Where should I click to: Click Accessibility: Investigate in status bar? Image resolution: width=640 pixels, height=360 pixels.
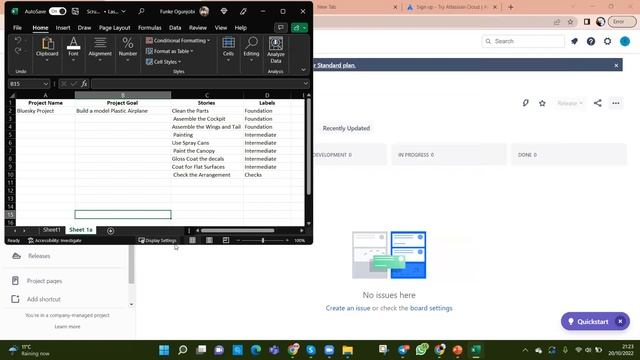coord(55,240)
